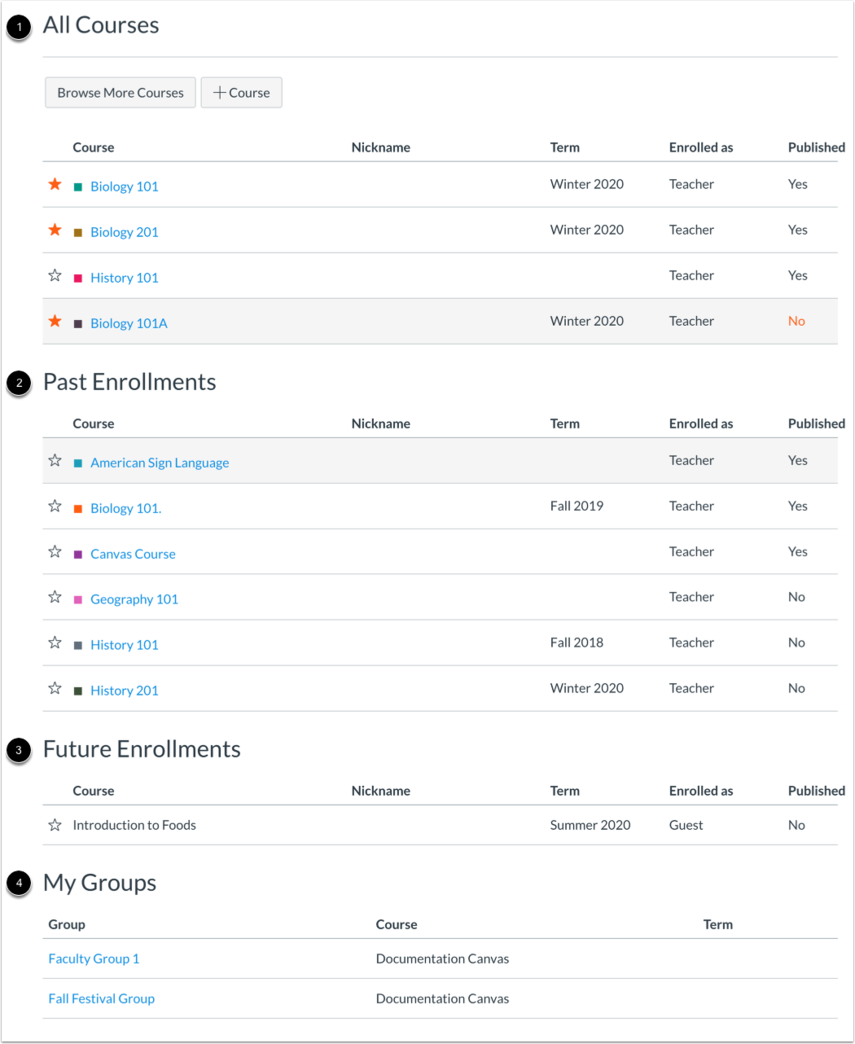The image size is (855, 1044).
Task: Favorite History 101 in All Courses with its star
Action: click(55, 276)
